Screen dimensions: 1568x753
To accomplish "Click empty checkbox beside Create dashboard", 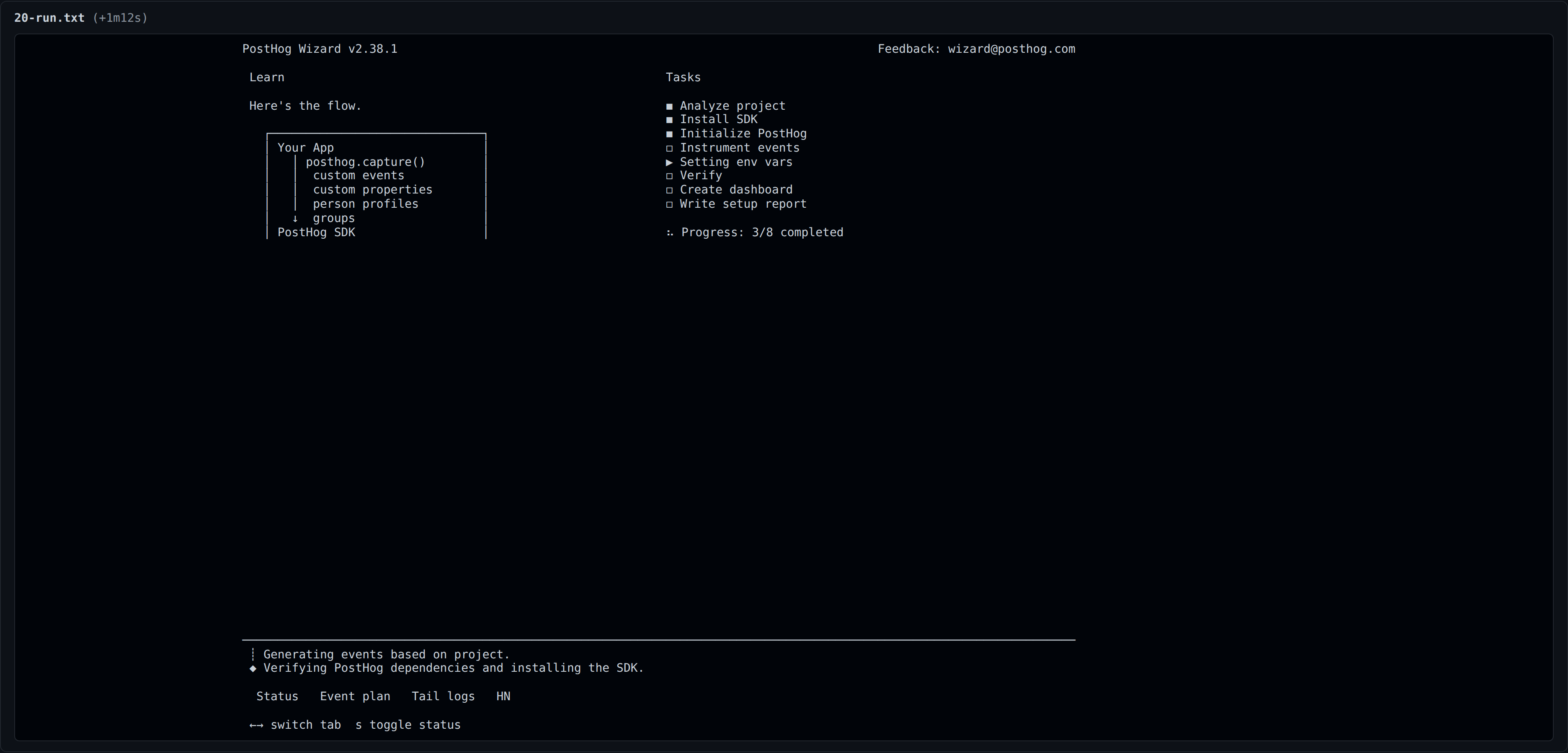I will pyautogui.click(x=670, y=190).
